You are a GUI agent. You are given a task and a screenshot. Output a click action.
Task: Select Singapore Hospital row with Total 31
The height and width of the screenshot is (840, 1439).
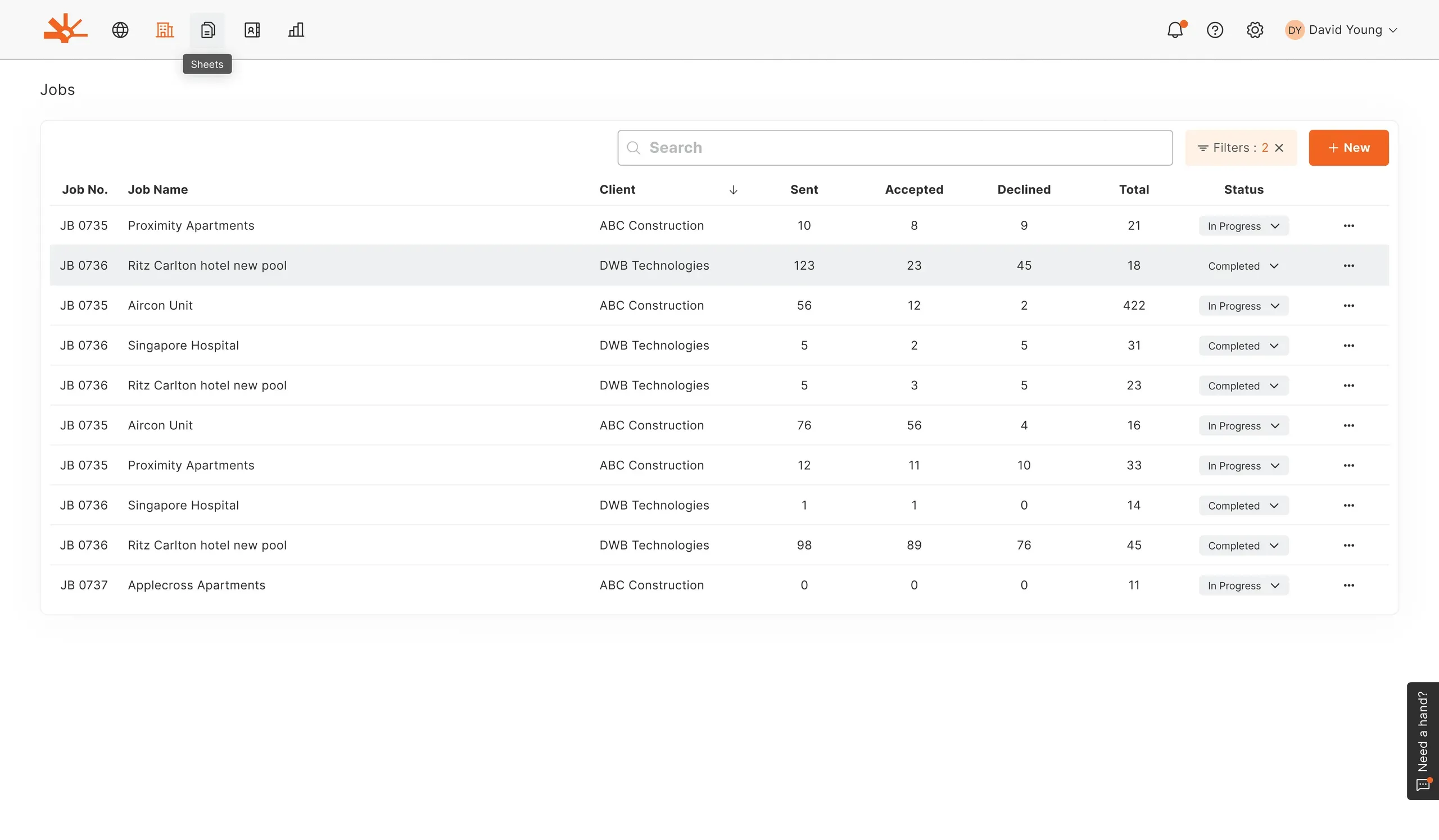[x=719, y=345]
